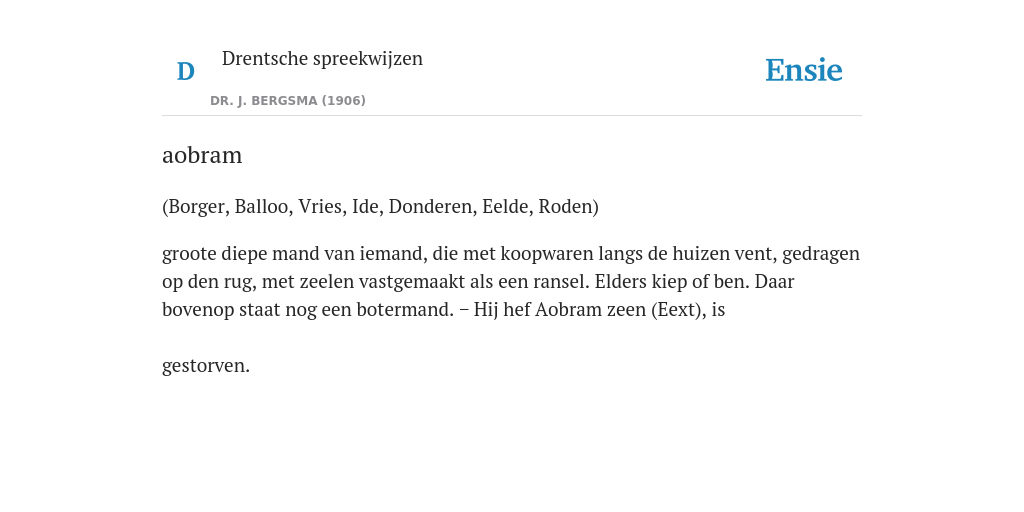Viewport: 1024px width, 512px height.
Task: Click the place name Balloo
Action: (263, 207)
